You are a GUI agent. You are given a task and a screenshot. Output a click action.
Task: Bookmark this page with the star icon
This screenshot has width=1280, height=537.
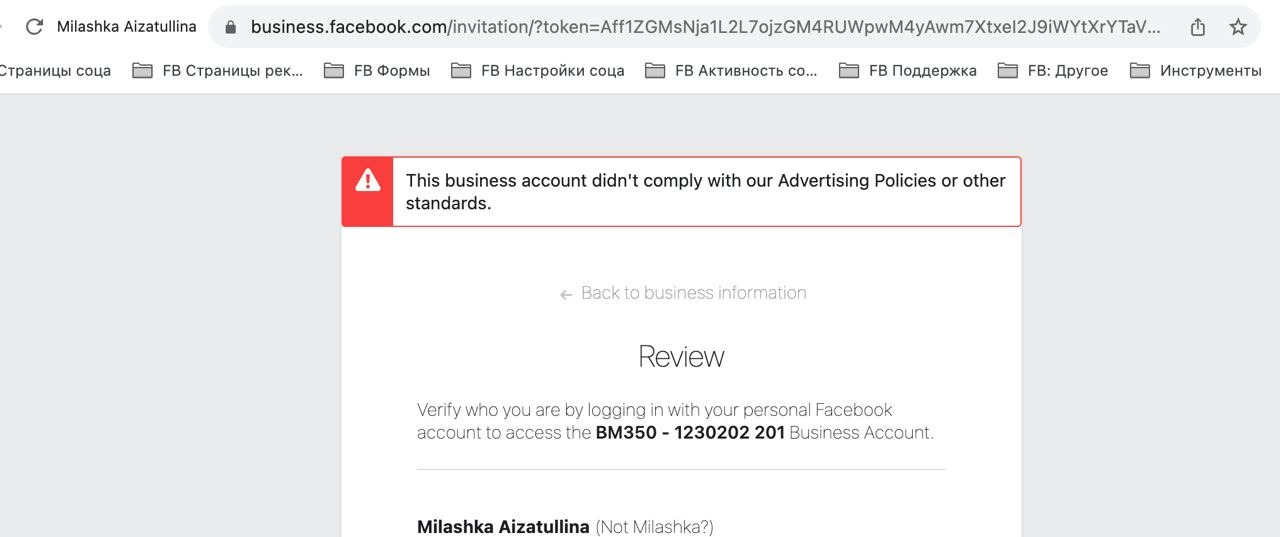coord(1238,27)
